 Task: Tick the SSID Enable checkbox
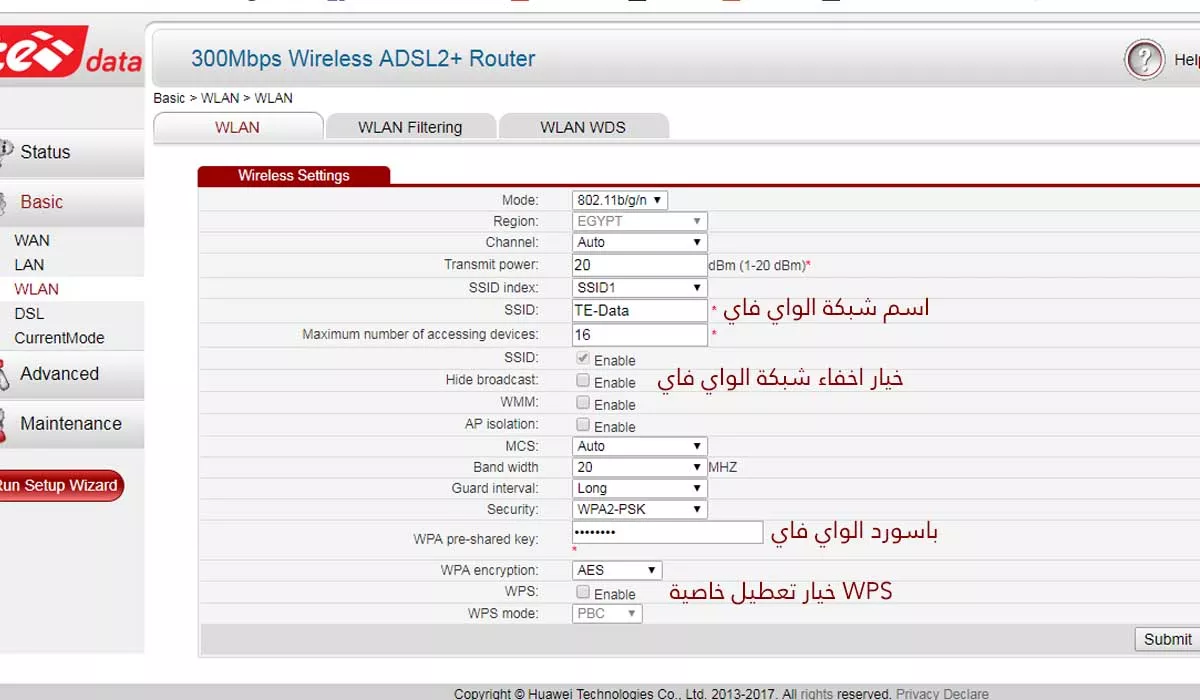click(x=583, y=358)
